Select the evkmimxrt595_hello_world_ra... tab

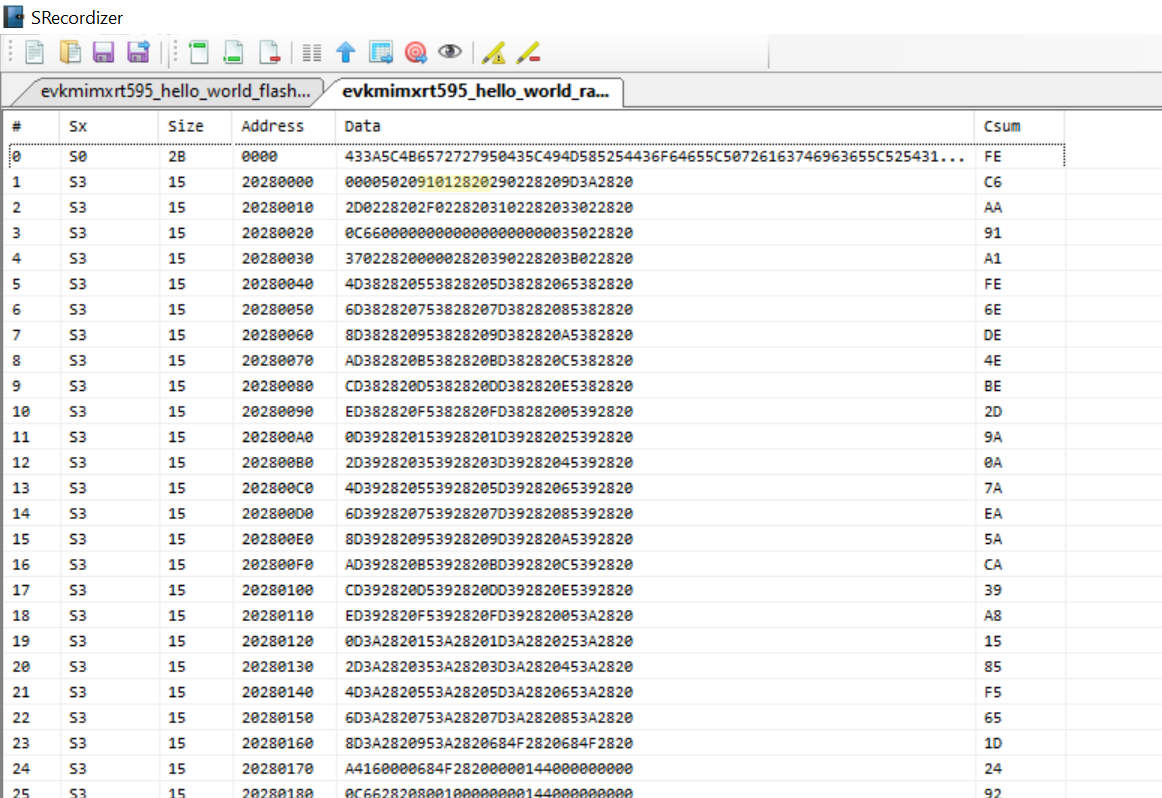(475, 91)
